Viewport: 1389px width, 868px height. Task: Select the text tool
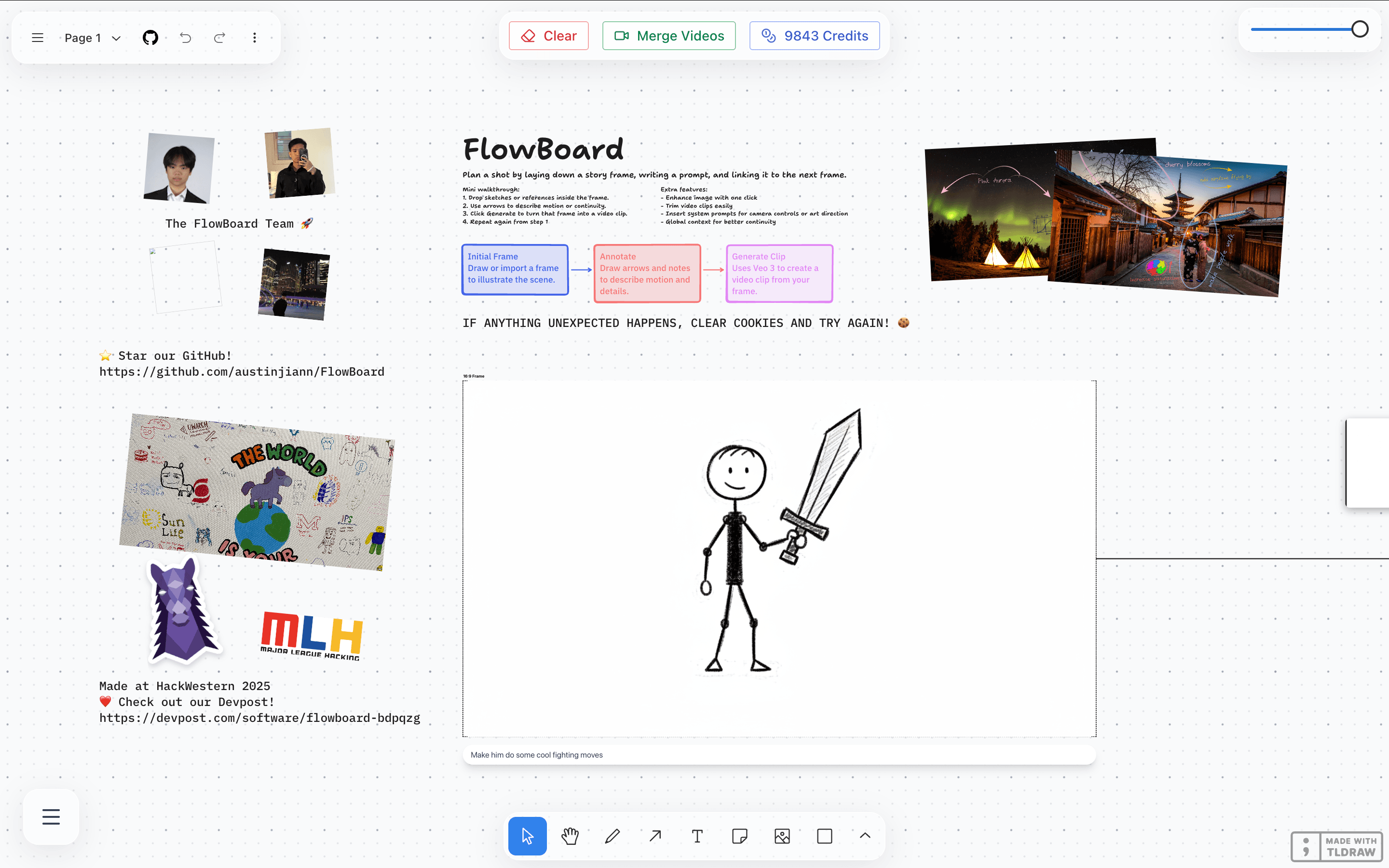tap(697, 836)
